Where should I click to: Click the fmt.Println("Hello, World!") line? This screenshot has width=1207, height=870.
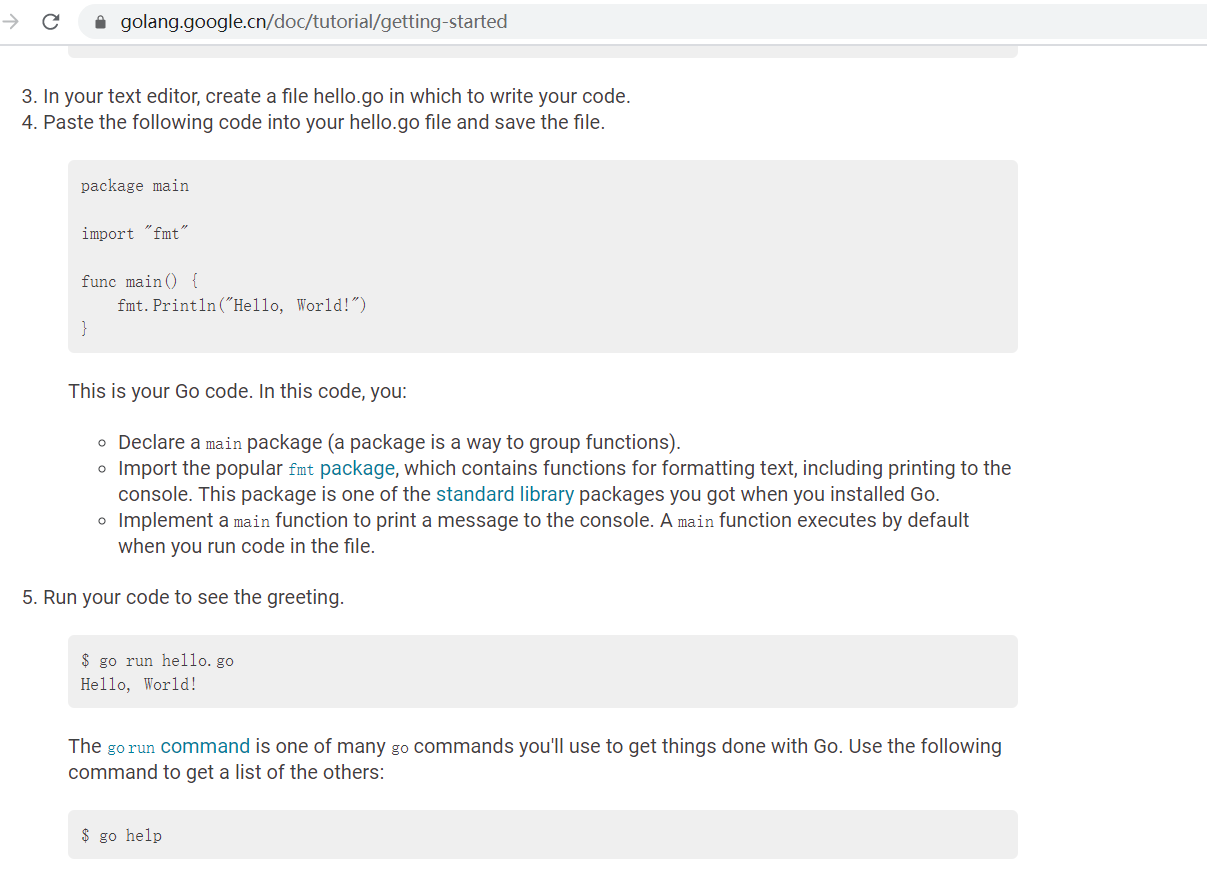click(242, 305)
